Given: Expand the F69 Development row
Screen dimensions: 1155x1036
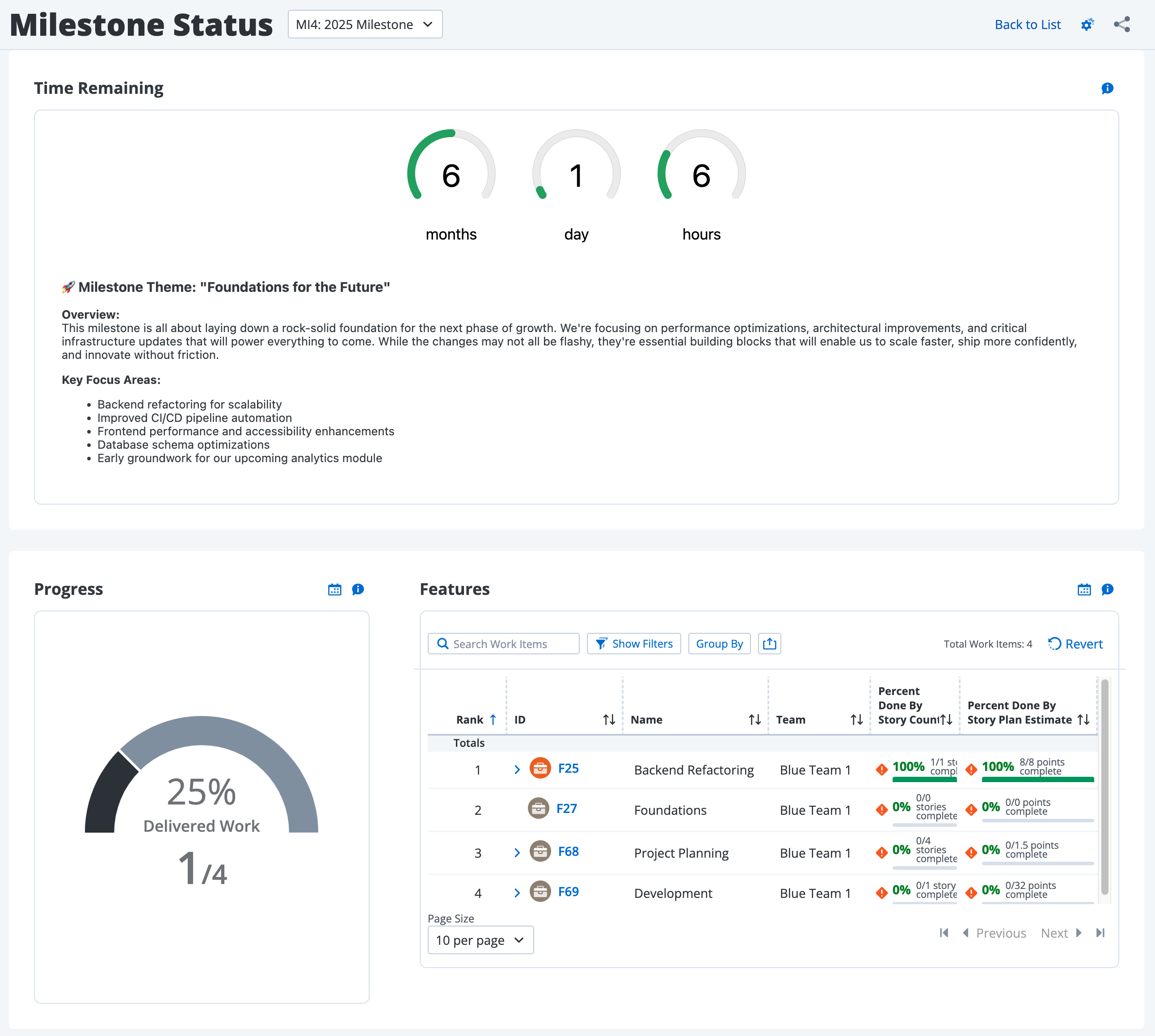Looking at the screenshot, I should [517, 893].
